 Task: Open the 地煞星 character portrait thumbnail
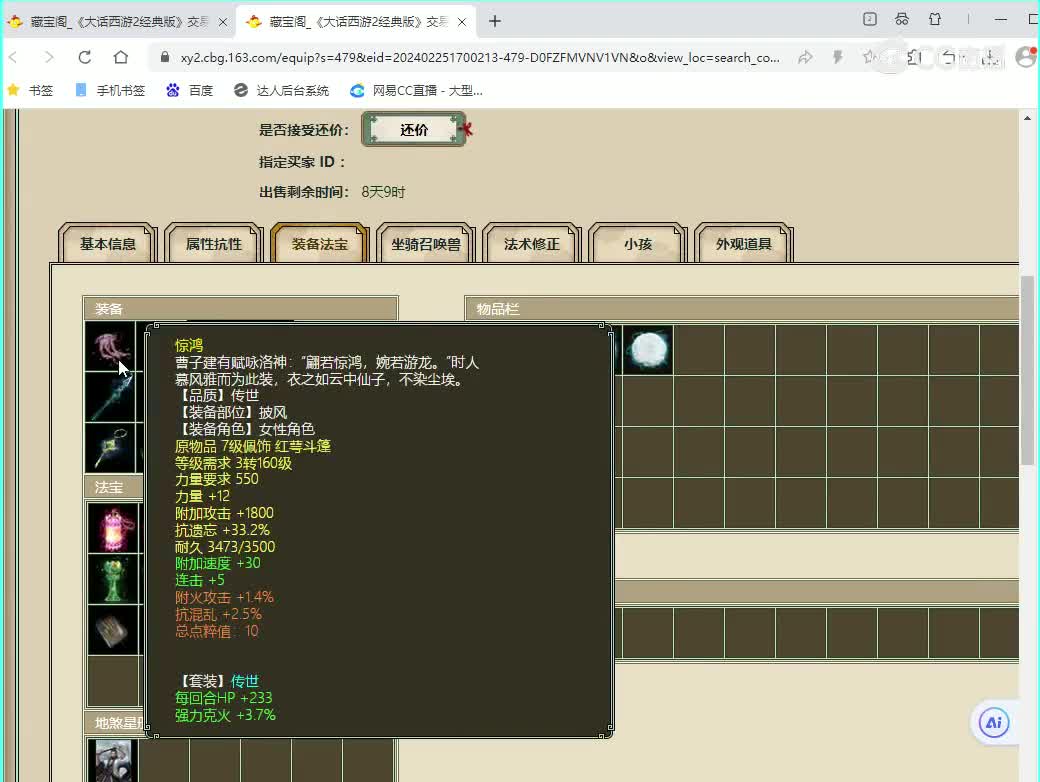113,761
